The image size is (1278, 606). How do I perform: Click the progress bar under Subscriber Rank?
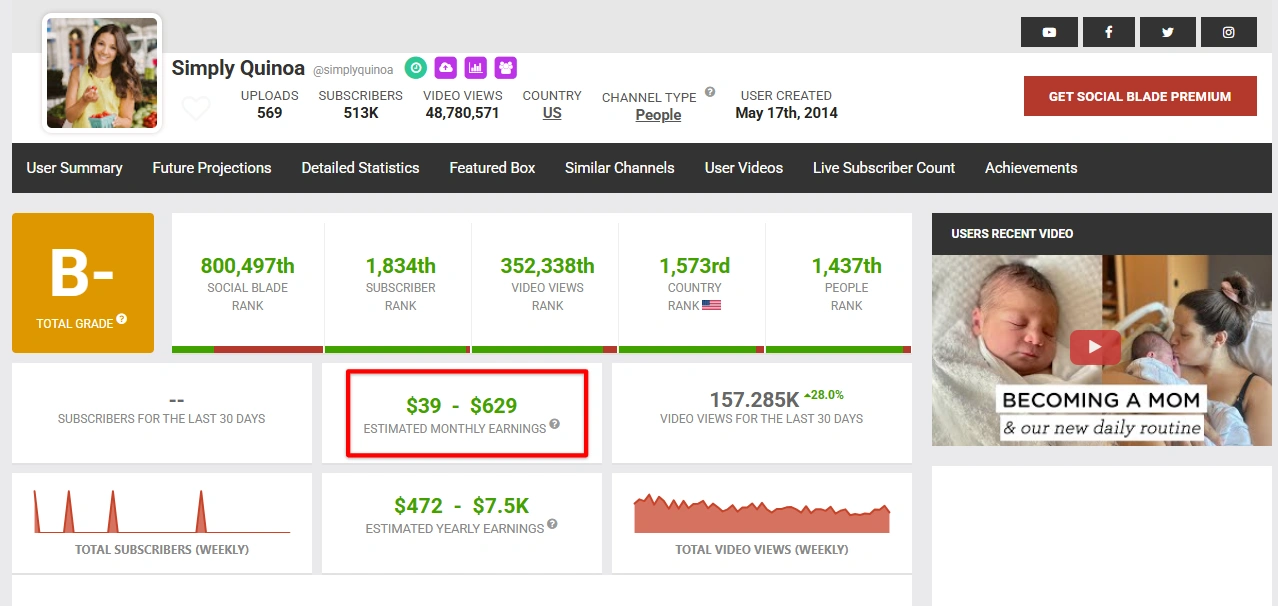(396, 349)
